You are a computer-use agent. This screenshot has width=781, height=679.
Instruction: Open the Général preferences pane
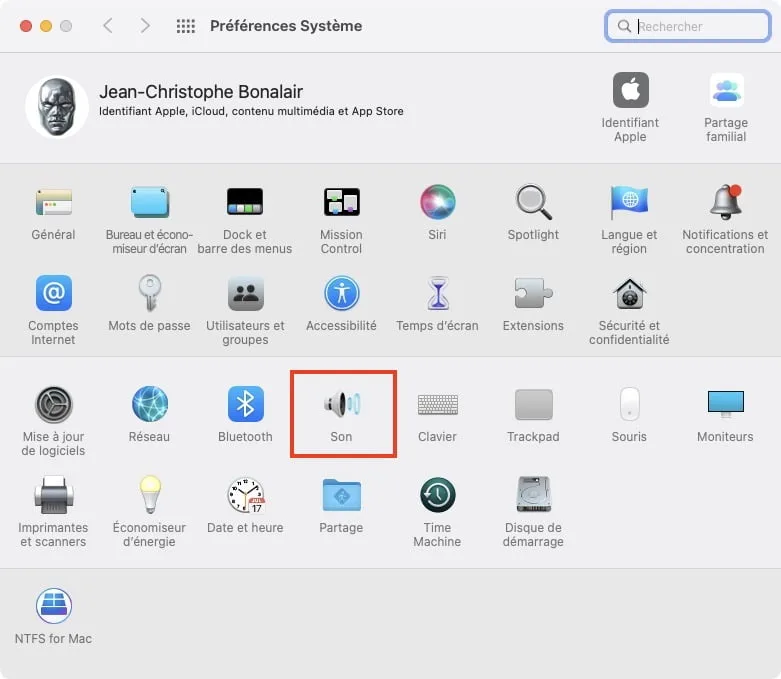pos(53,202)
